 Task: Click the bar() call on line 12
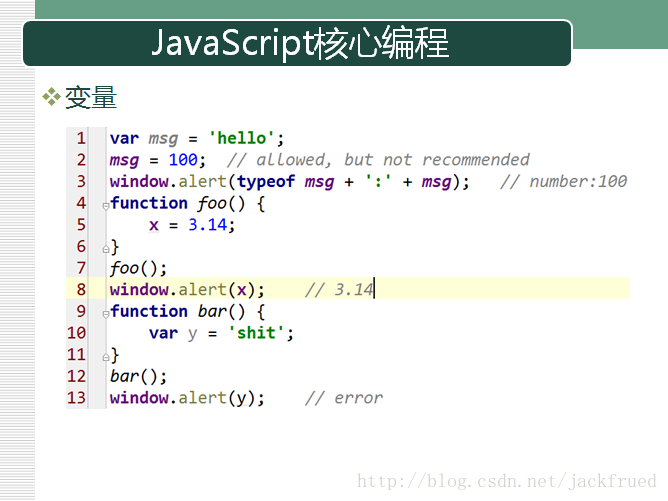click(x=138, y=377)
